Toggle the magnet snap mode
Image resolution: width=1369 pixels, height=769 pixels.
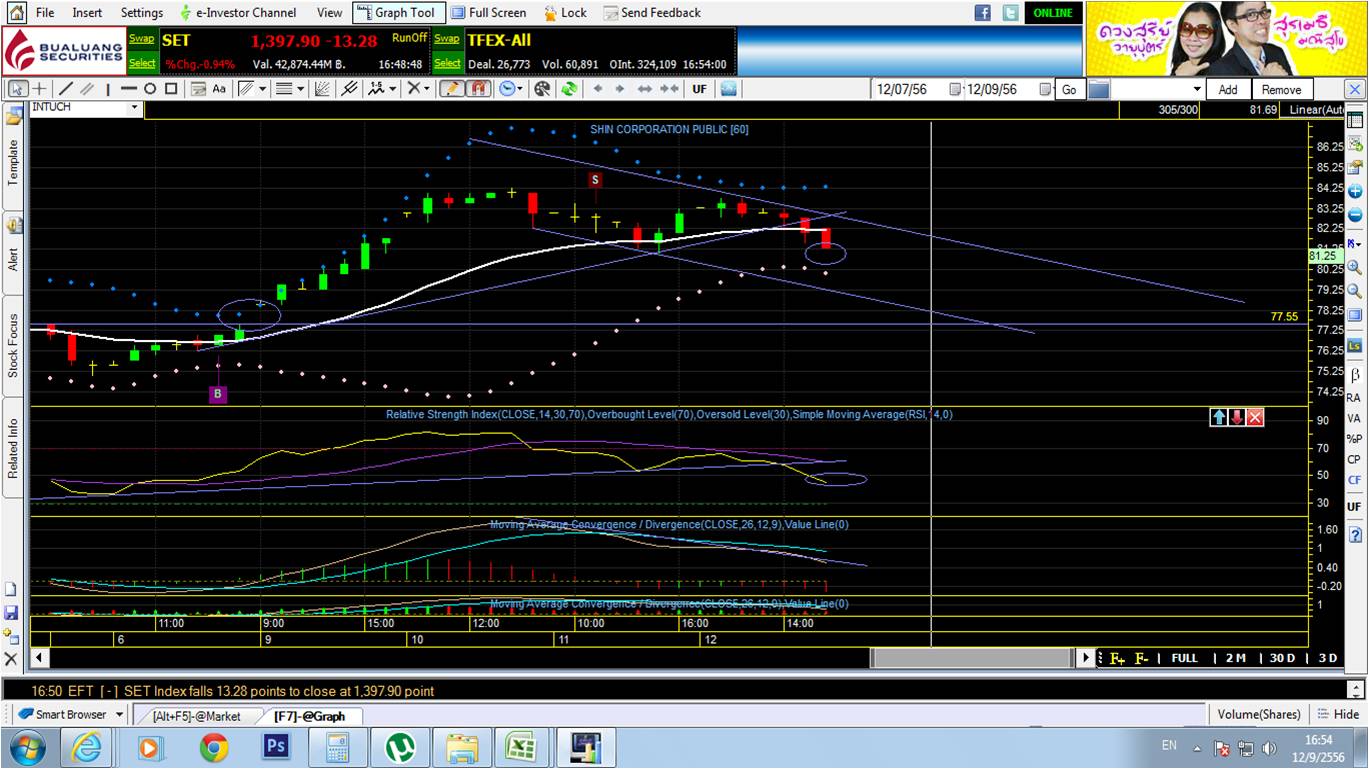pos(478,89)
